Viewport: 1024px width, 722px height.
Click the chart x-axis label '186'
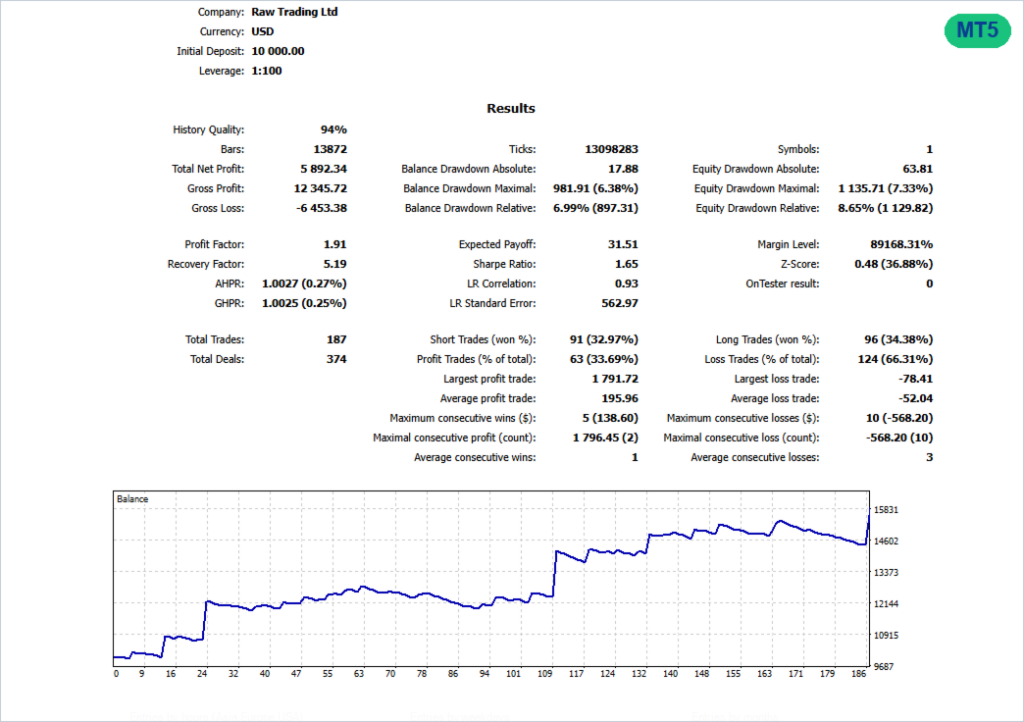pos(859,674)
